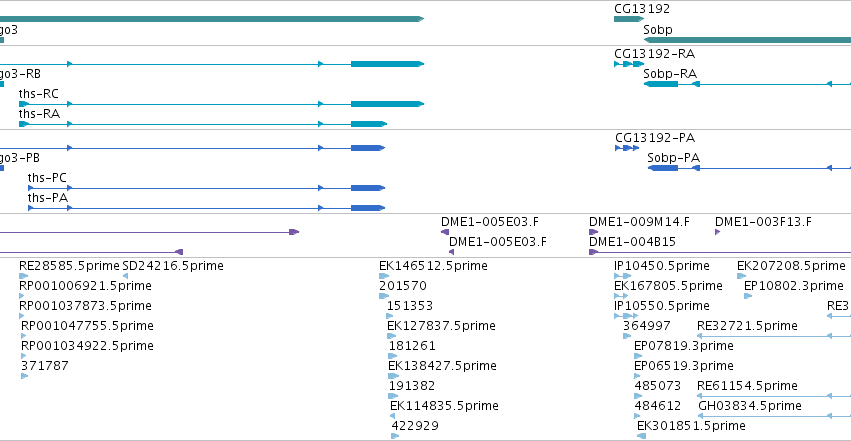Image resolution: width=851 pixels, height=441 pixels.
Task: Select EK167805.5prime label
Action: pos(668,286)
